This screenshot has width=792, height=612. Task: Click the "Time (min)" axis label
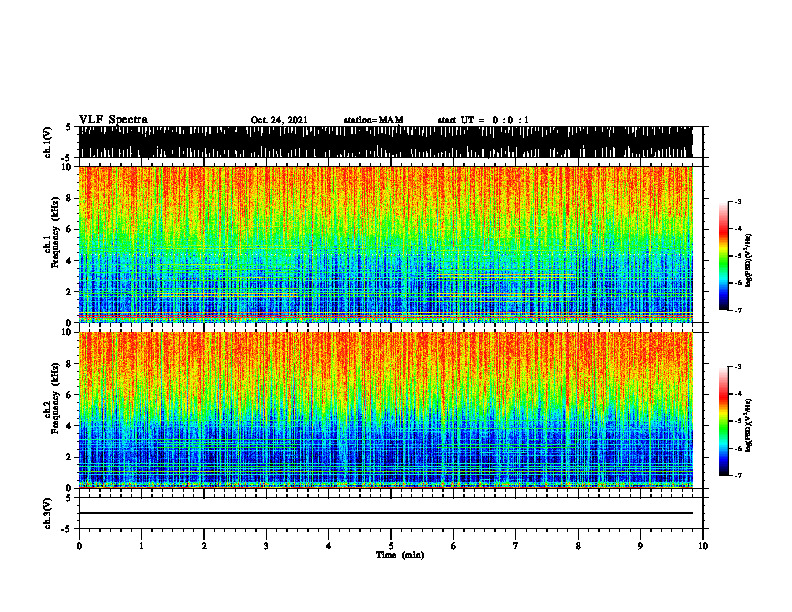pos(400,555)
